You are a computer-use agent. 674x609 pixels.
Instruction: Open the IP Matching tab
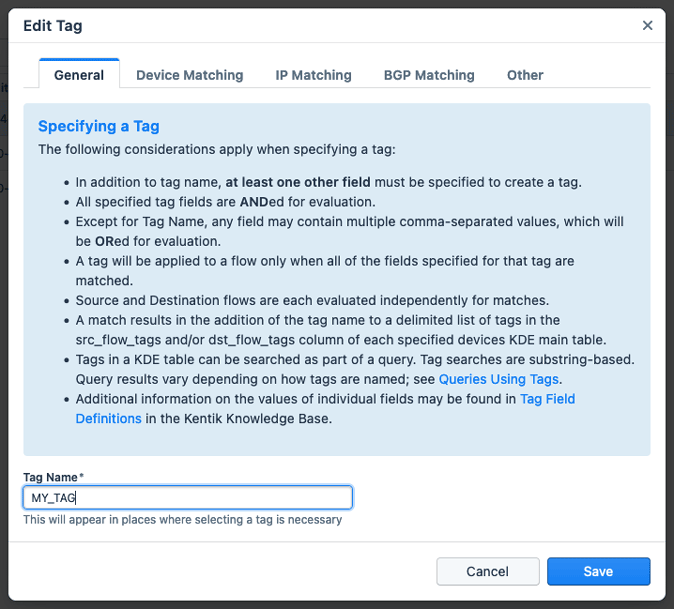pos(313,75)
